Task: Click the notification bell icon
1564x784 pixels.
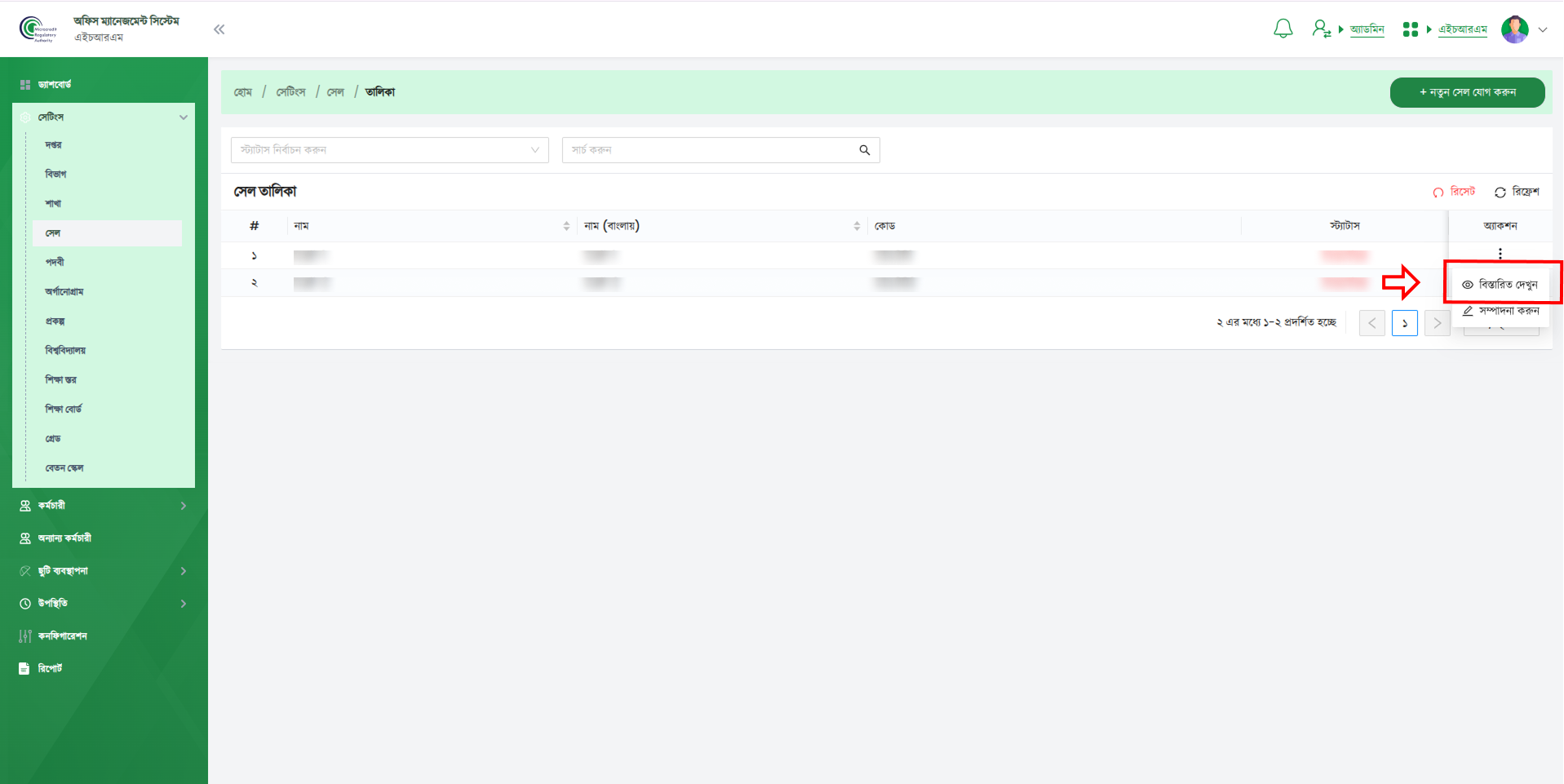Action: tap(1283, 29)
